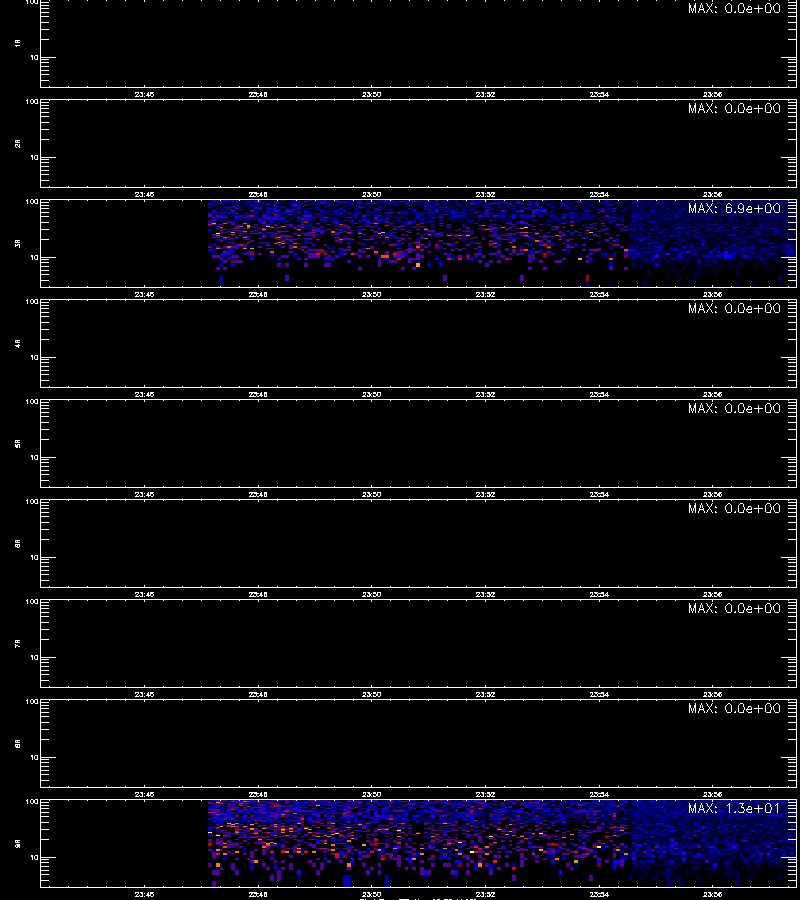
Task: Click the MAX: 0.0e+00 label in panel 2R
Action: pyautogui.click(x=734, y=108)
